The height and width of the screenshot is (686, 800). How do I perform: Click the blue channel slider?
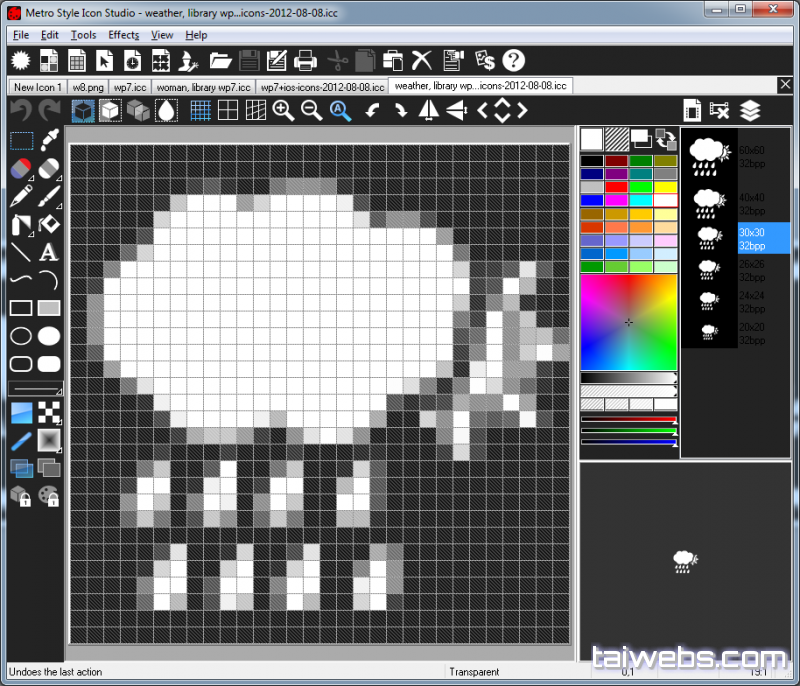(x=628, y=440)
